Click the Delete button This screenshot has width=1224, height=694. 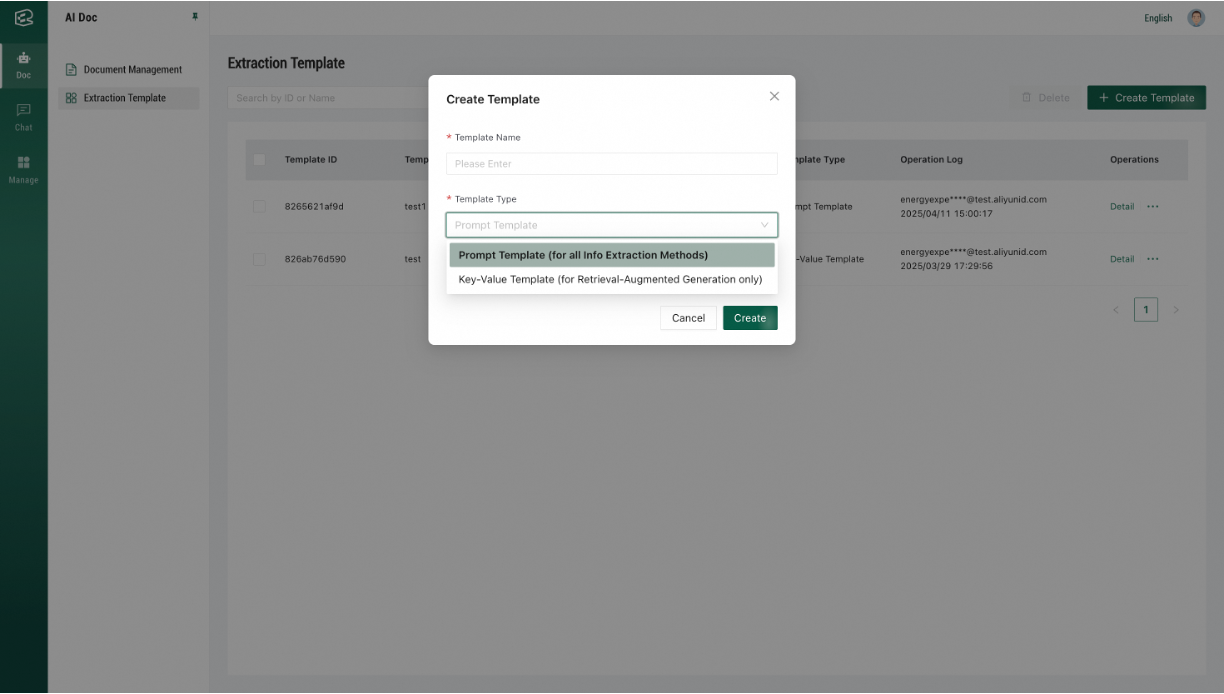coord(1045,98)
